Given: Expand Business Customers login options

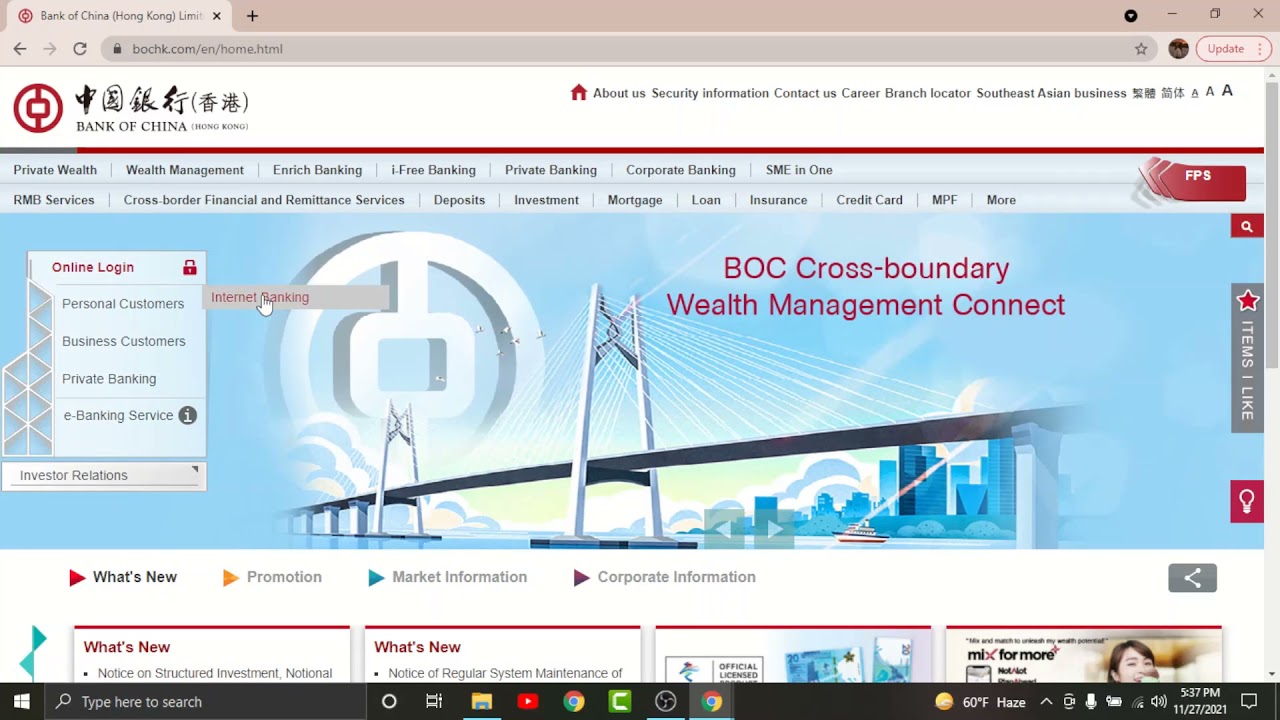Looking at the screenshot, I should [124, 341].
